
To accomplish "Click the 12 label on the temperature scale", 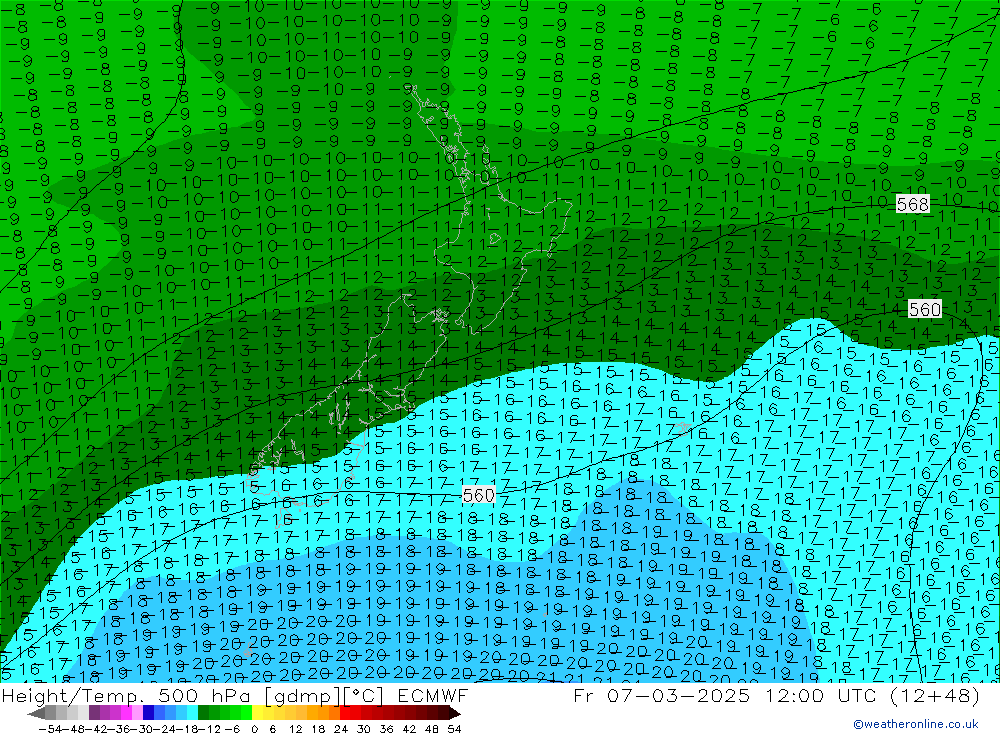I will point(295,729).
